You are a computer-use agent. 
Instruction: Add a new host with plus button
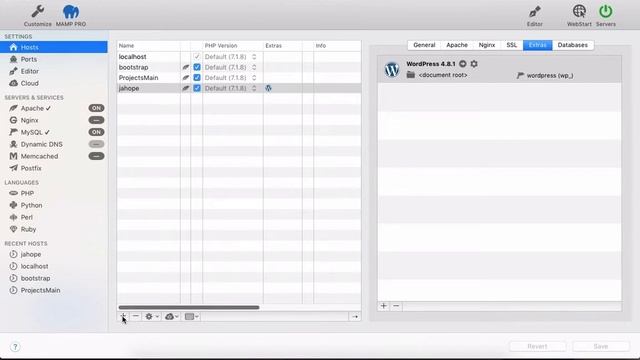tap(123, 316)
